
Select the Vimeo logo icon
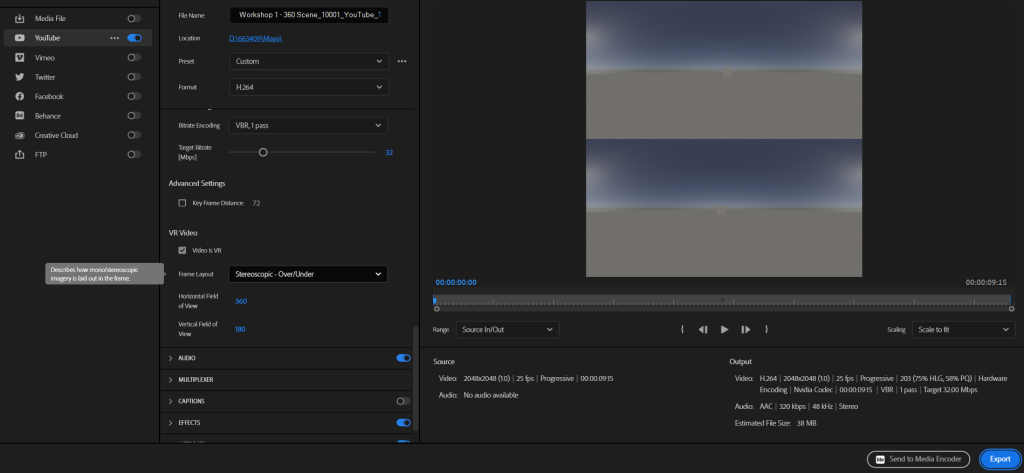tap(20, 57)
